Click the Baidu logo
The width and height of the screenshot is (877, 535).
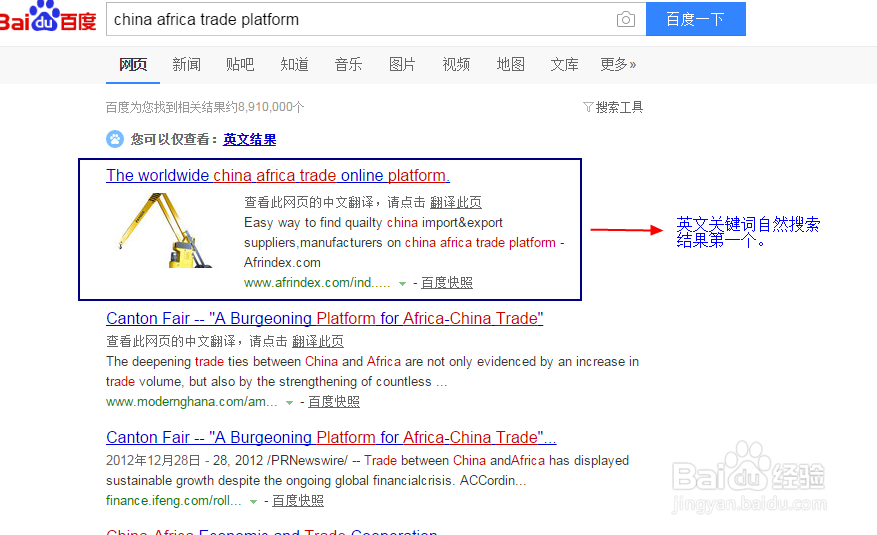pyautogui.click(x=48, y=17)
